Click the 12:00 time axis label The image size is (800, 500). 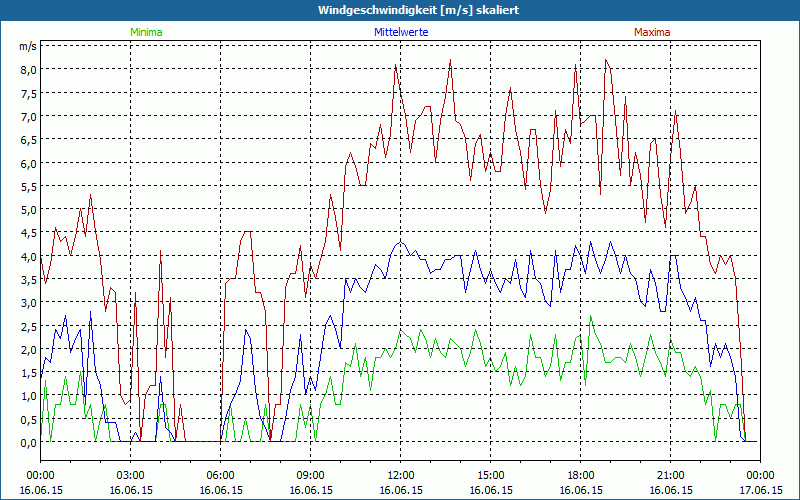[x=401, y=476]
